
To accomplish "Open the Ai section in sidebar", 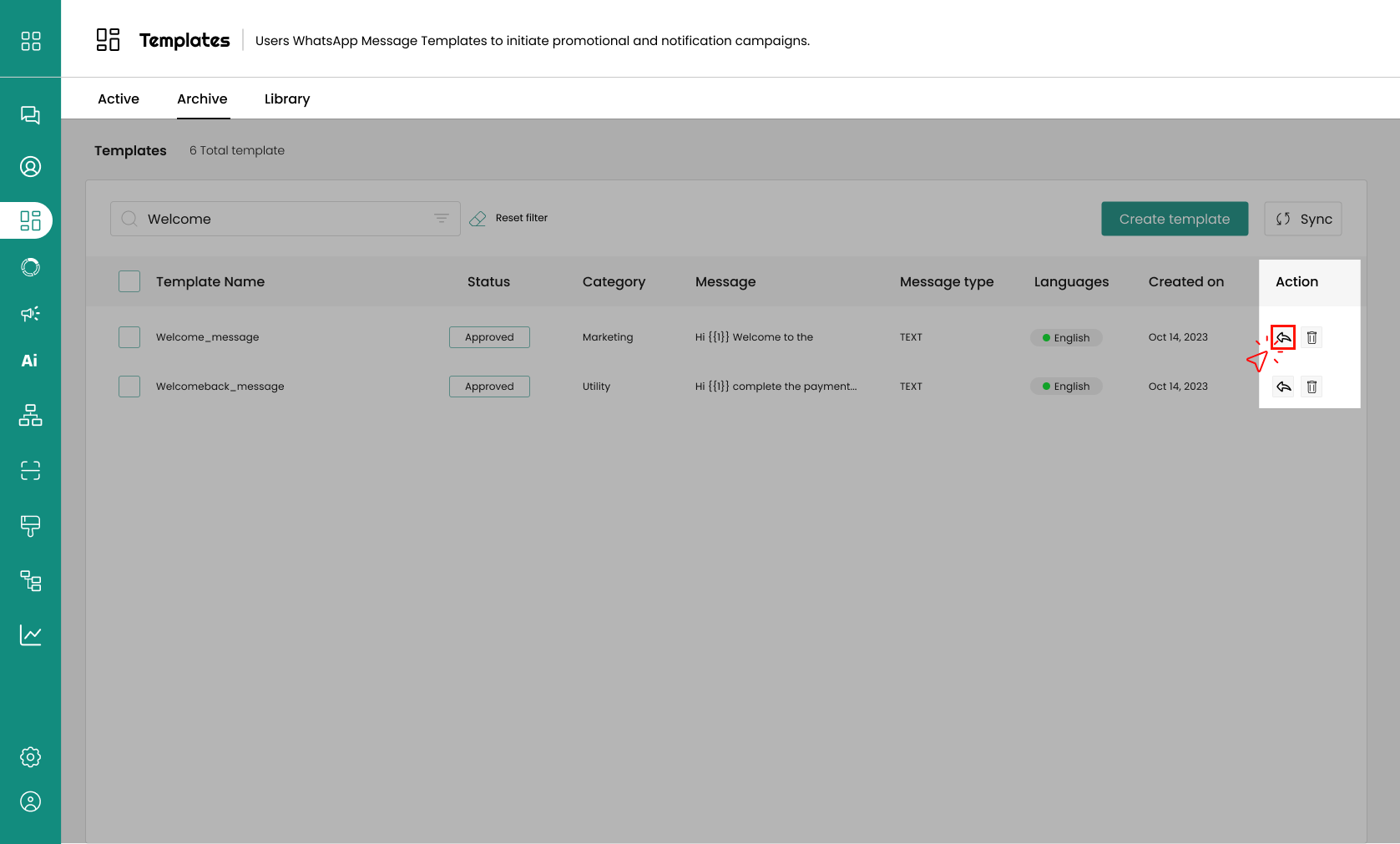I will (x=30, y=361).
